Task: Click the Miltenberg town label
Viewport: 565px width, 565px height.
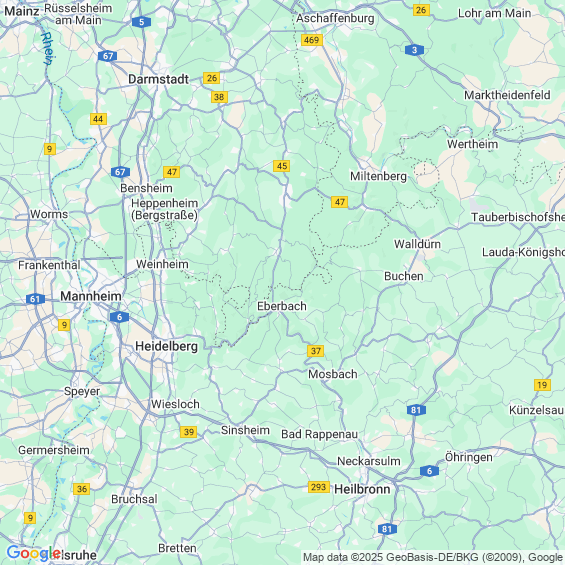Action: [378, 176]
